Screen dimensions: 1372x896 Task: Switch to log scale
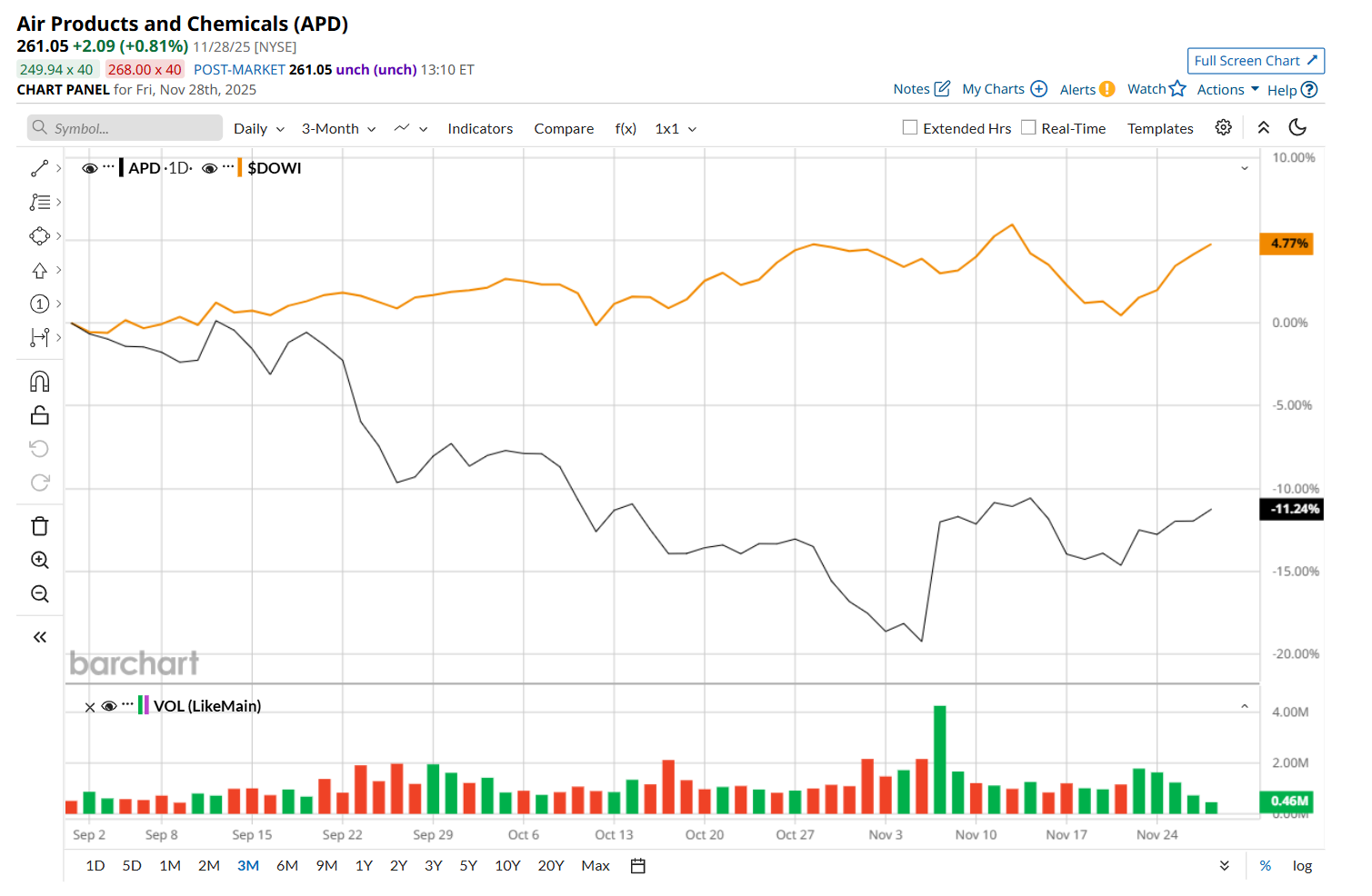pos(1302,866)
